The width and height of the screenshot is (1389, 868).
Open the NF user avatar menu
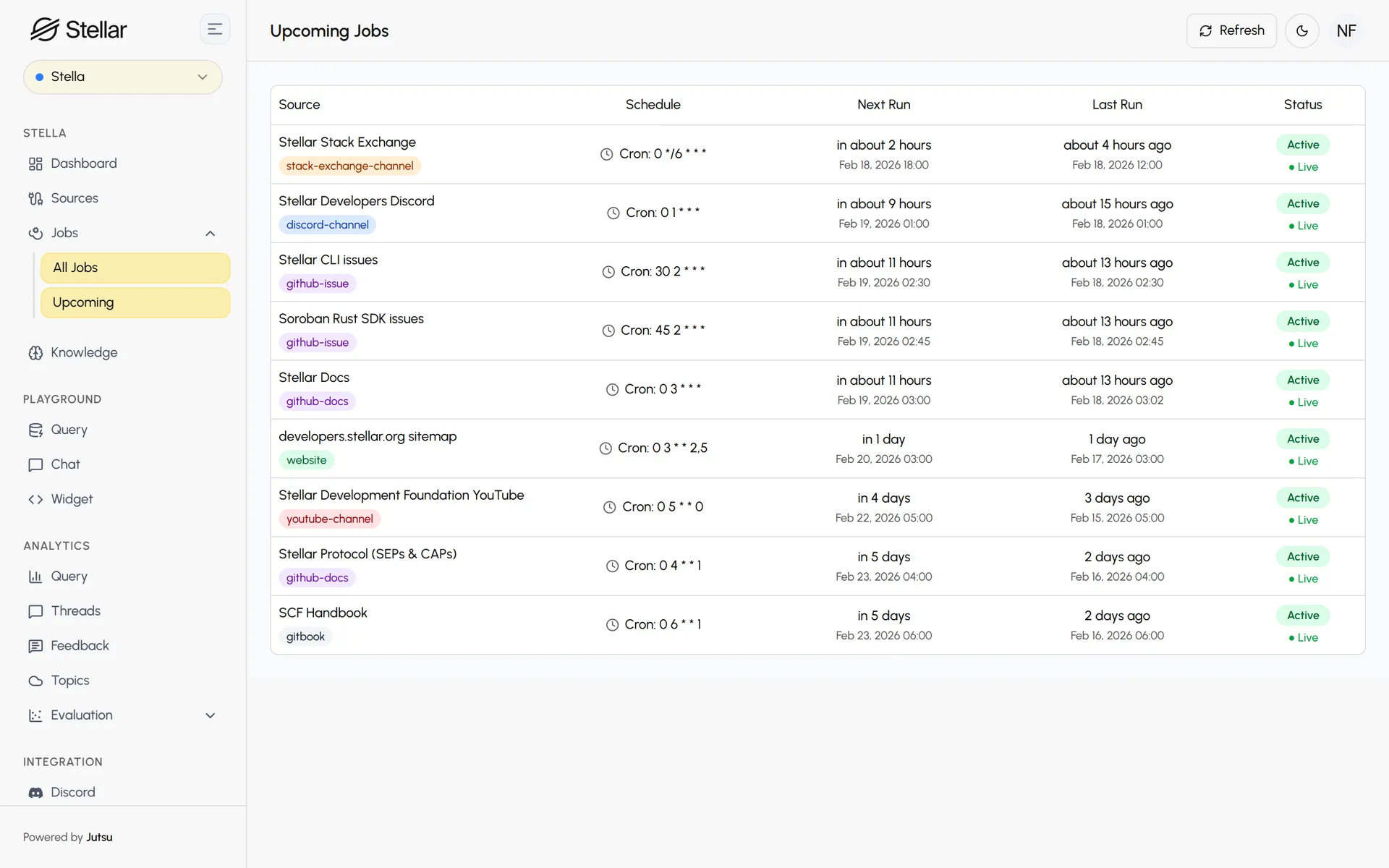click(1346, 31)
